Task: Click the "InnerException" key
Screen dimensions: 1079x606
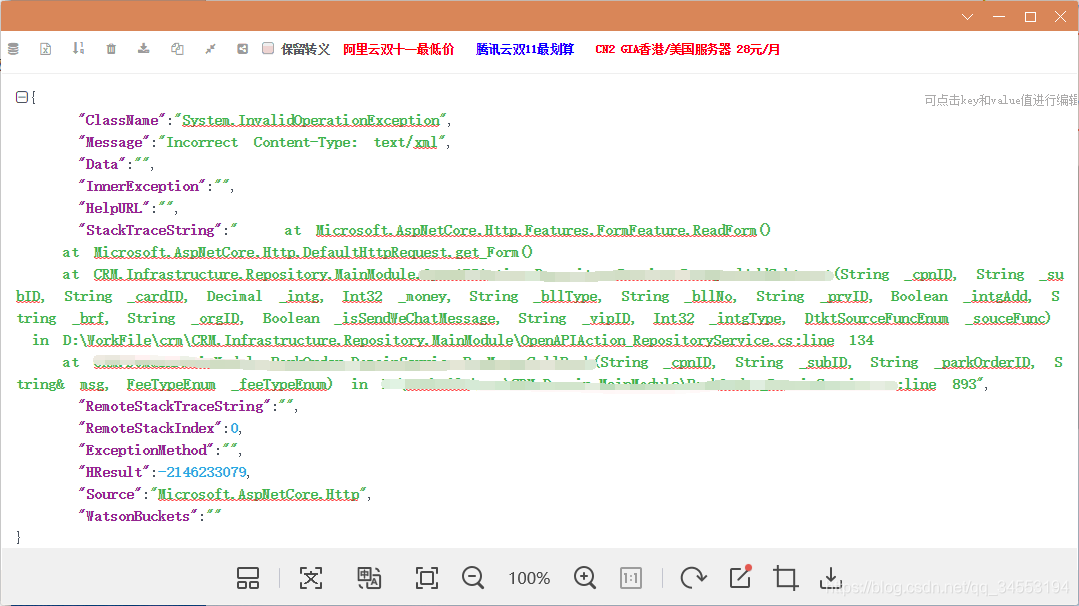Action: point(142,186)
